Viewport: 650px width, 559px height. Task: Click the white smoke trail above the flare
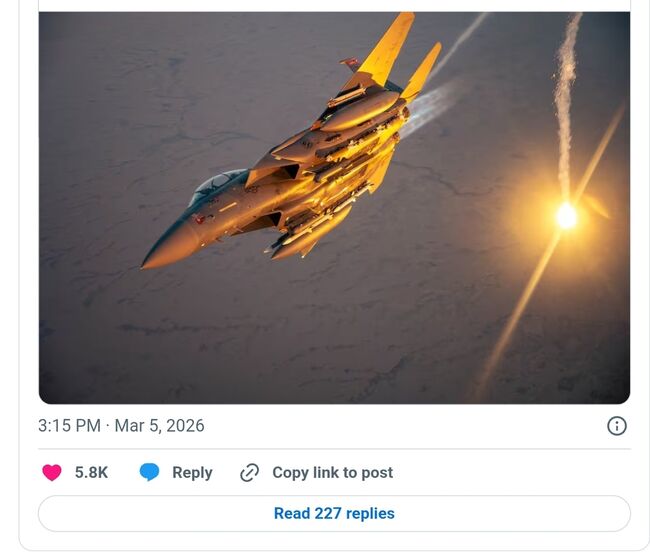(x=566, y=104)
